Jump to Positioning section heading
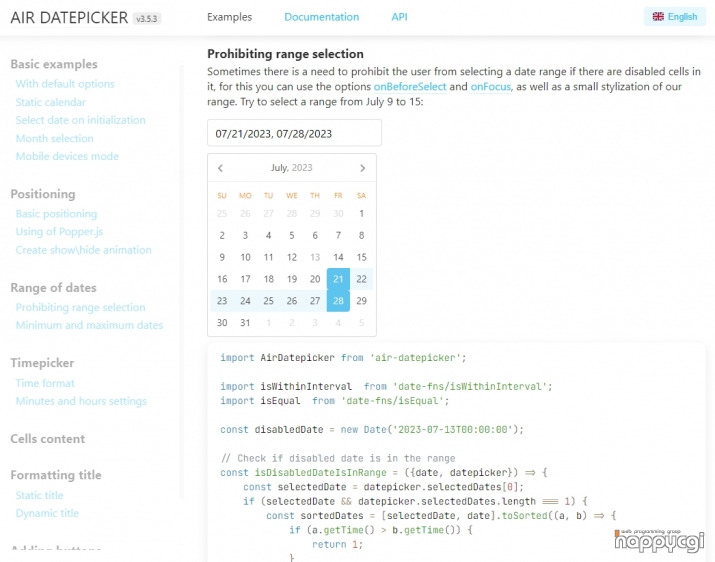 click(x=43, y=194)
